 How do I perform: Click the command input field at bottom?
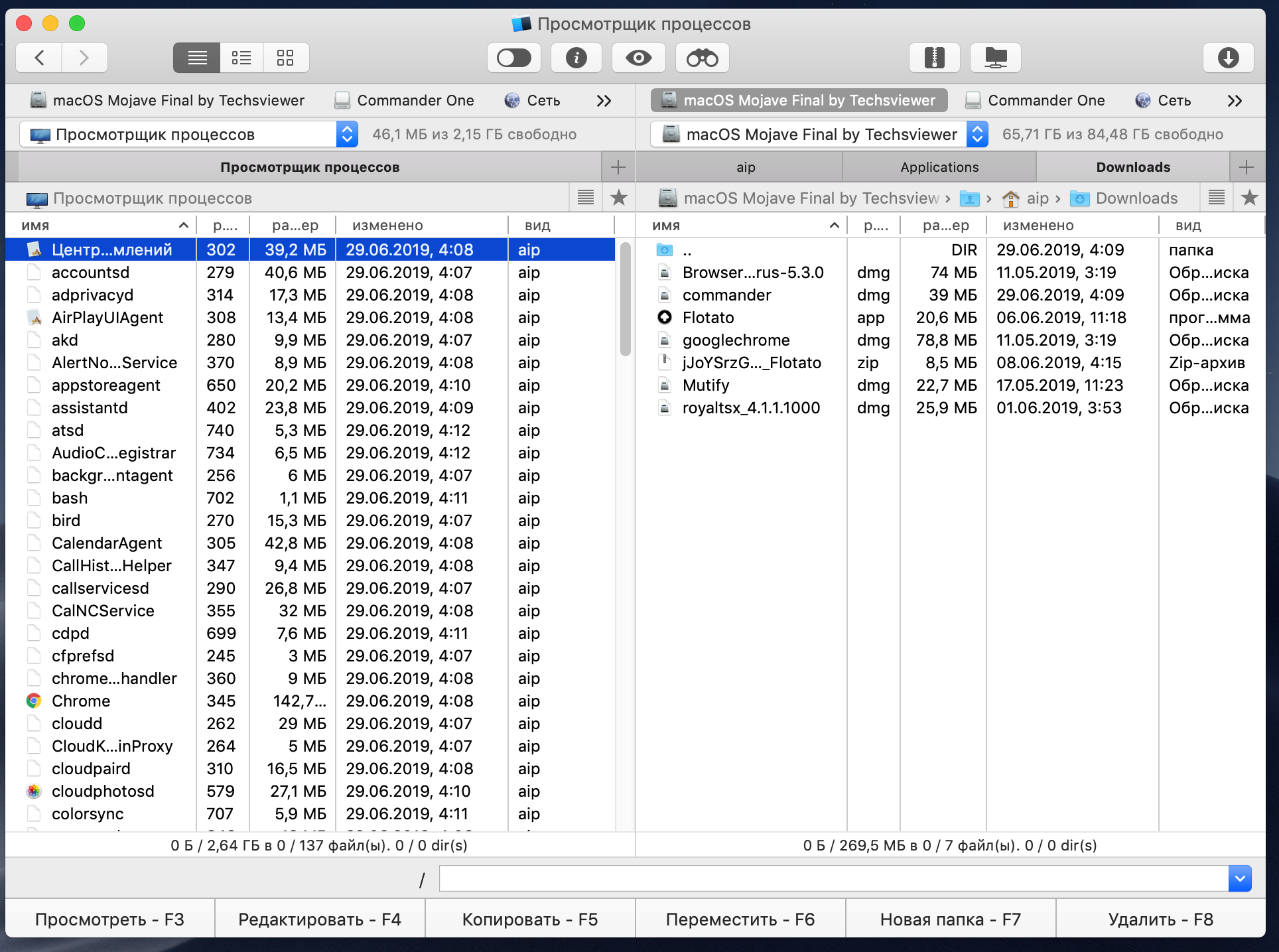848,878
